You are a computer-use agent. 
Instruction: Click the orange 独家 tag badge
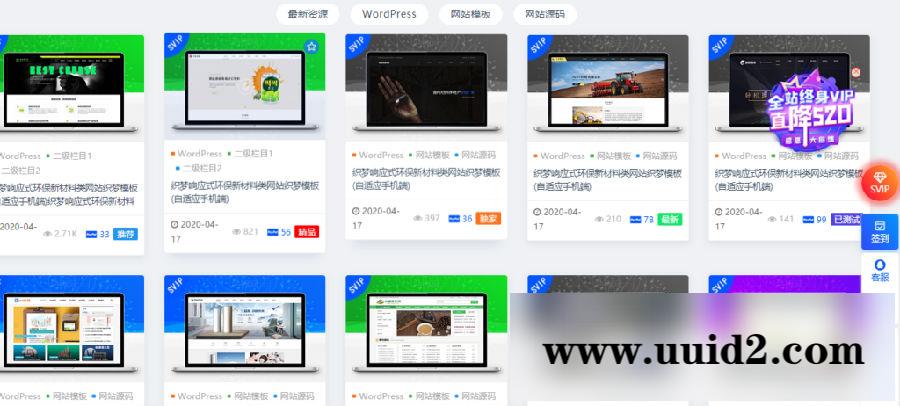pyautogui.click(x=487, y=218)
